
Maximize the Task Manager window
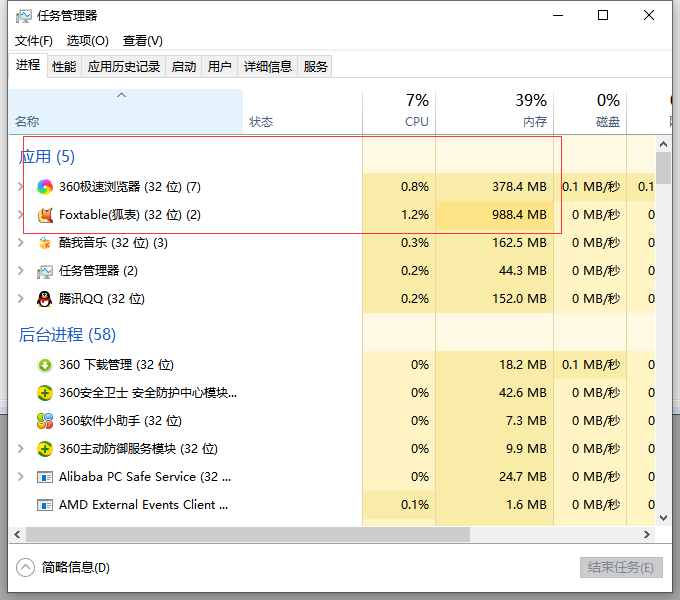click(603, 16)
